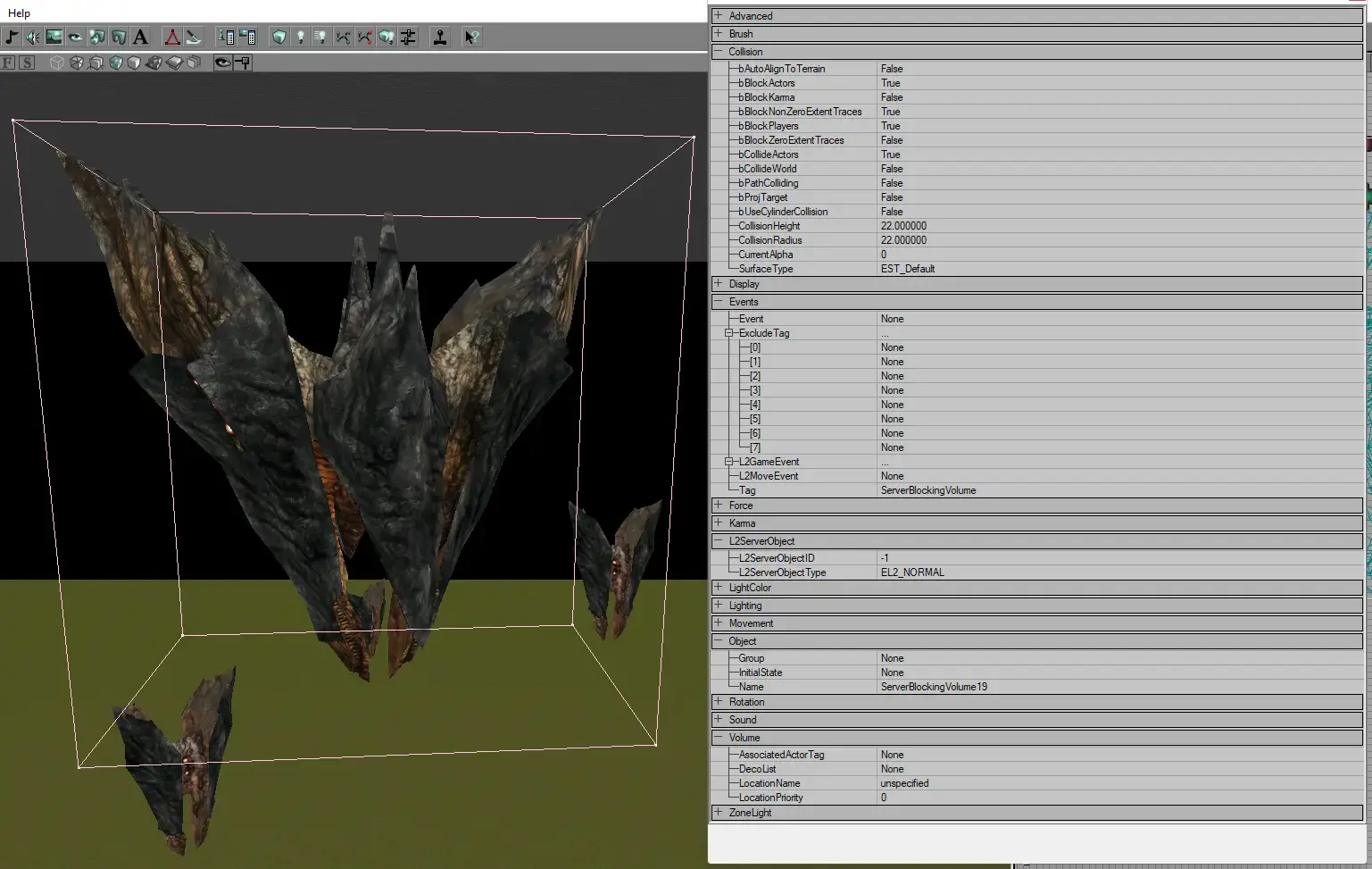This screenshot has height=869, width=1372.
Task: Collapse the ExcludeTag array node
Action: pyautogui.click(x=729, y=333)
